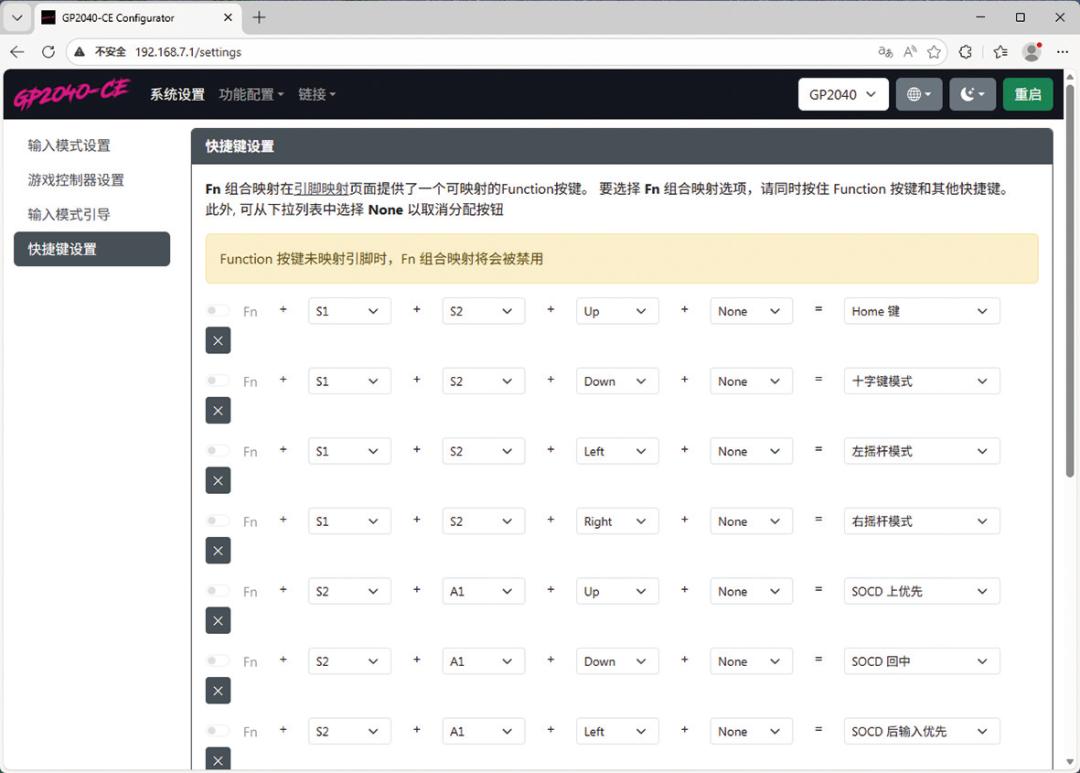Reload the page in browser

tap(48, 52)
